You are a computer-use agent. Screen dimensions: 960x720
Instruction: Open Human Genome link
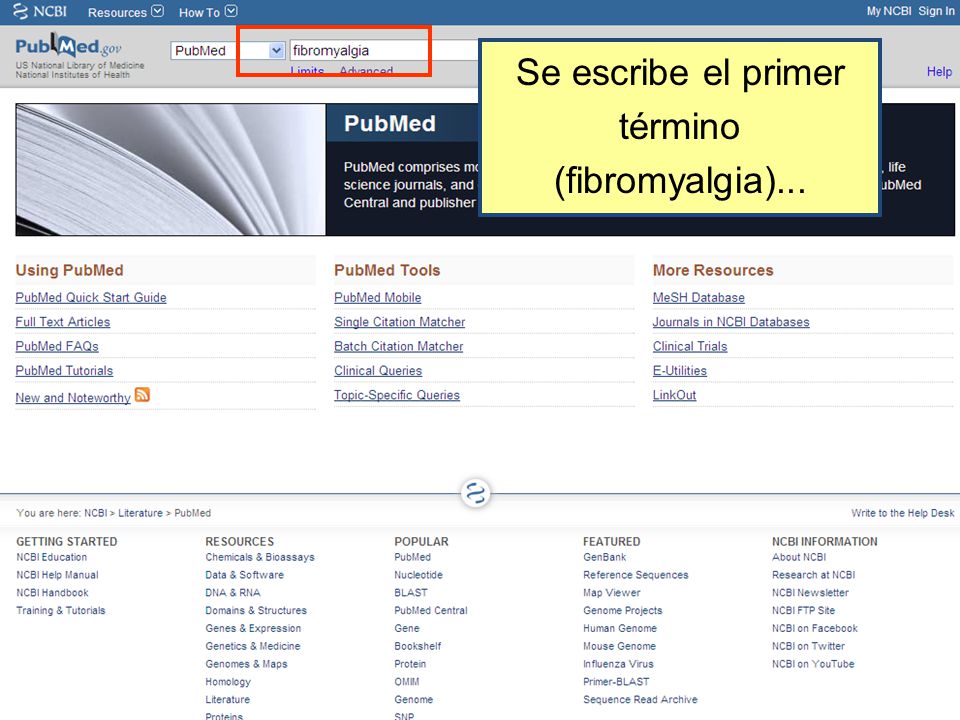[x=620, y=628]
